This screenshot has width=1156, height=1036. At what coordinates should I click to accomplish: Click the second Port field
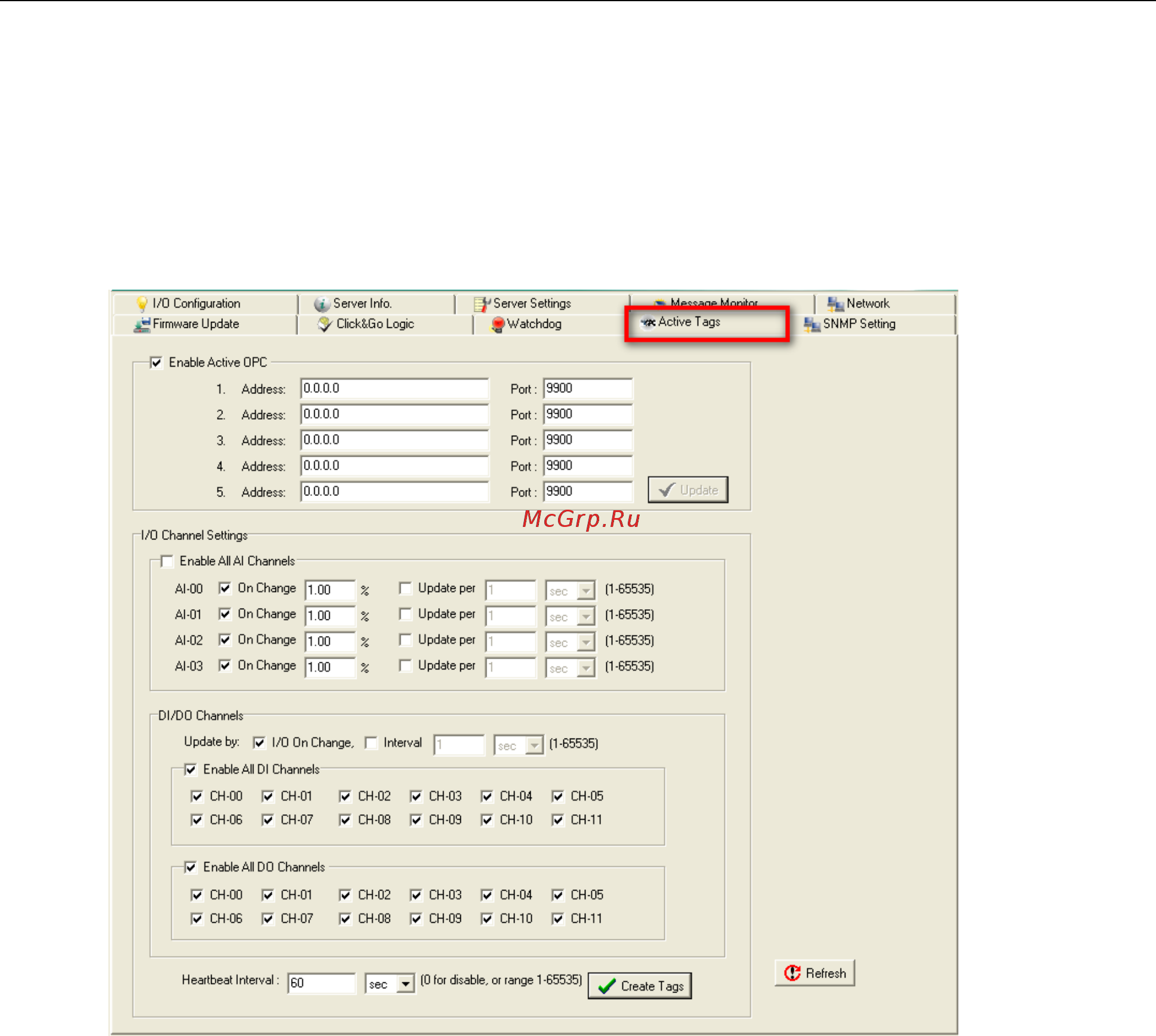[x=588, y=414]
